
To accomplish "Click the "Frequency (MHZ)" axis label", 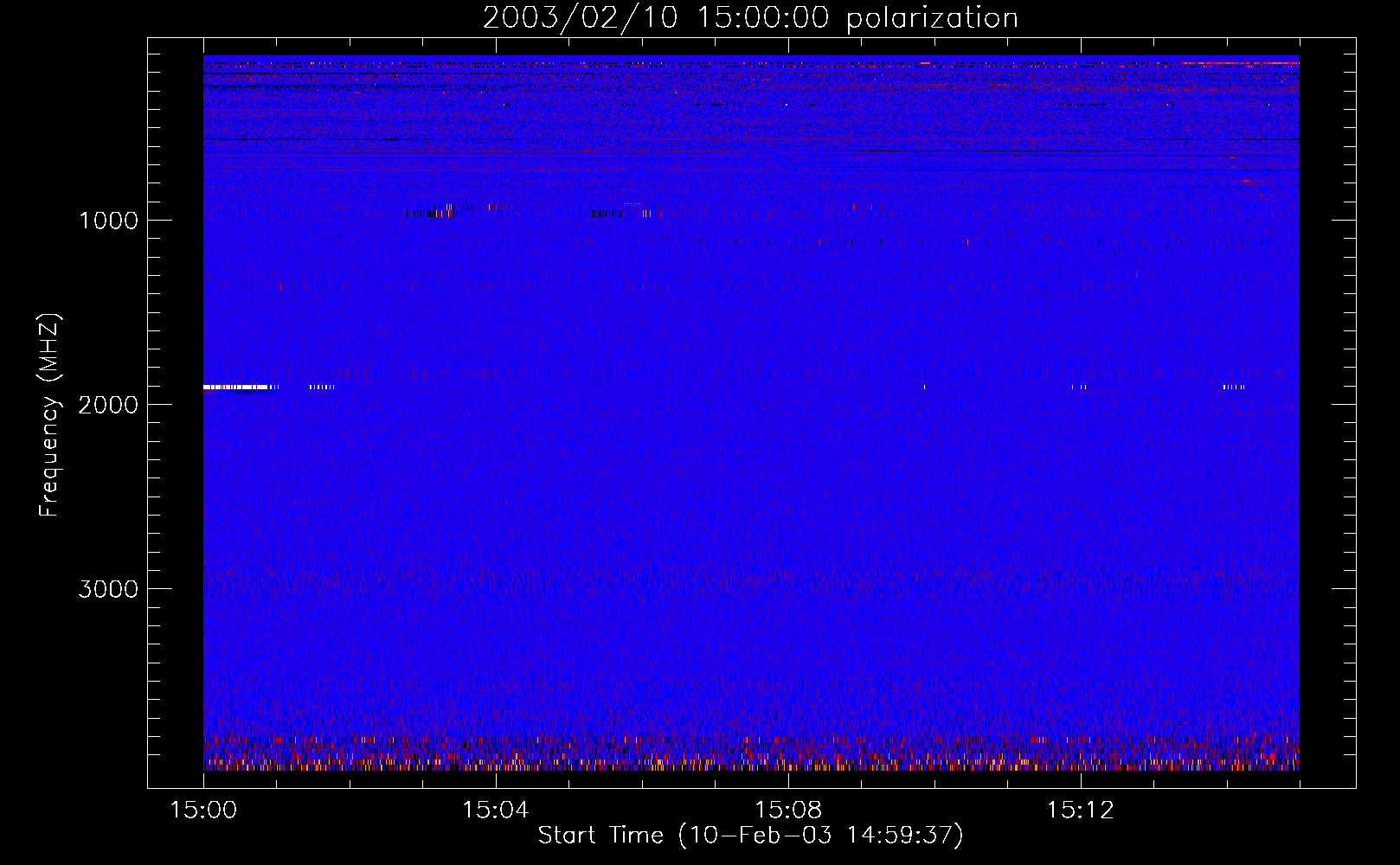I will (49, 415).
